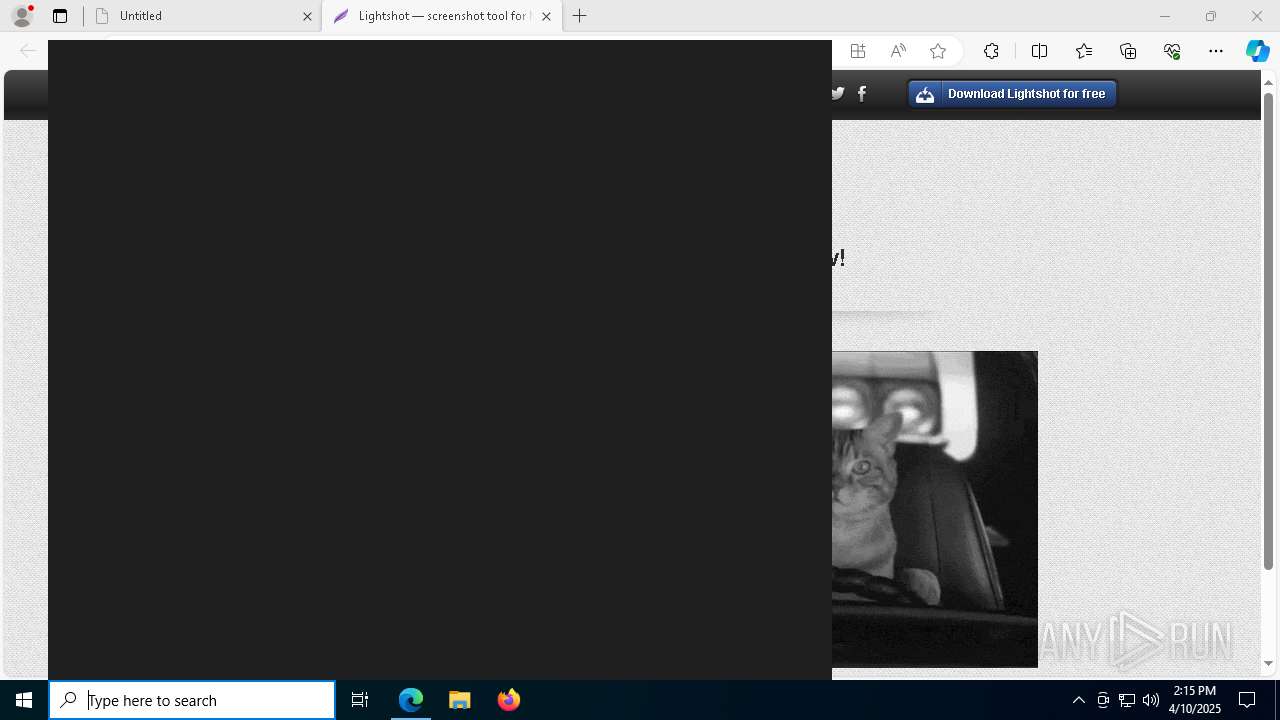Open the Meet Now tray icon
The height and width of the screenshot is (720, 1280).
point(1103,700)
